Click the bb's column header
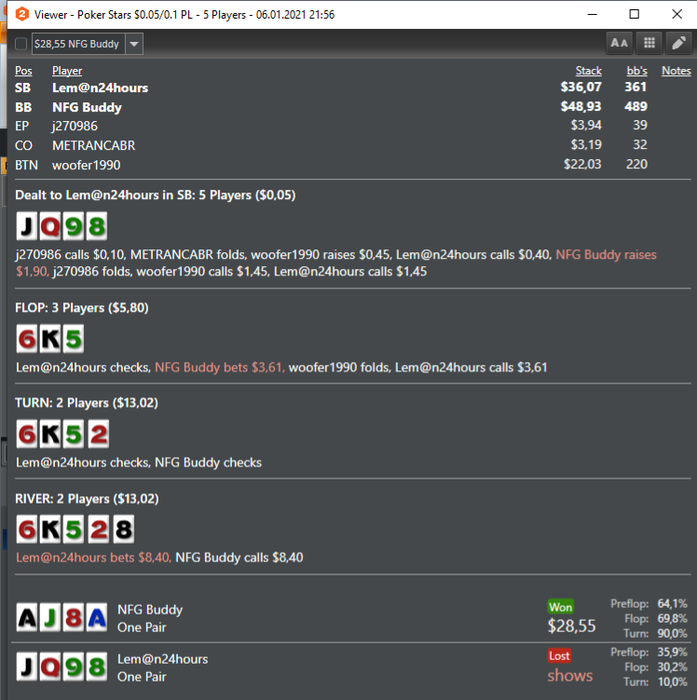The width and height of the screenshot is (697, 700). coord(637,71)
